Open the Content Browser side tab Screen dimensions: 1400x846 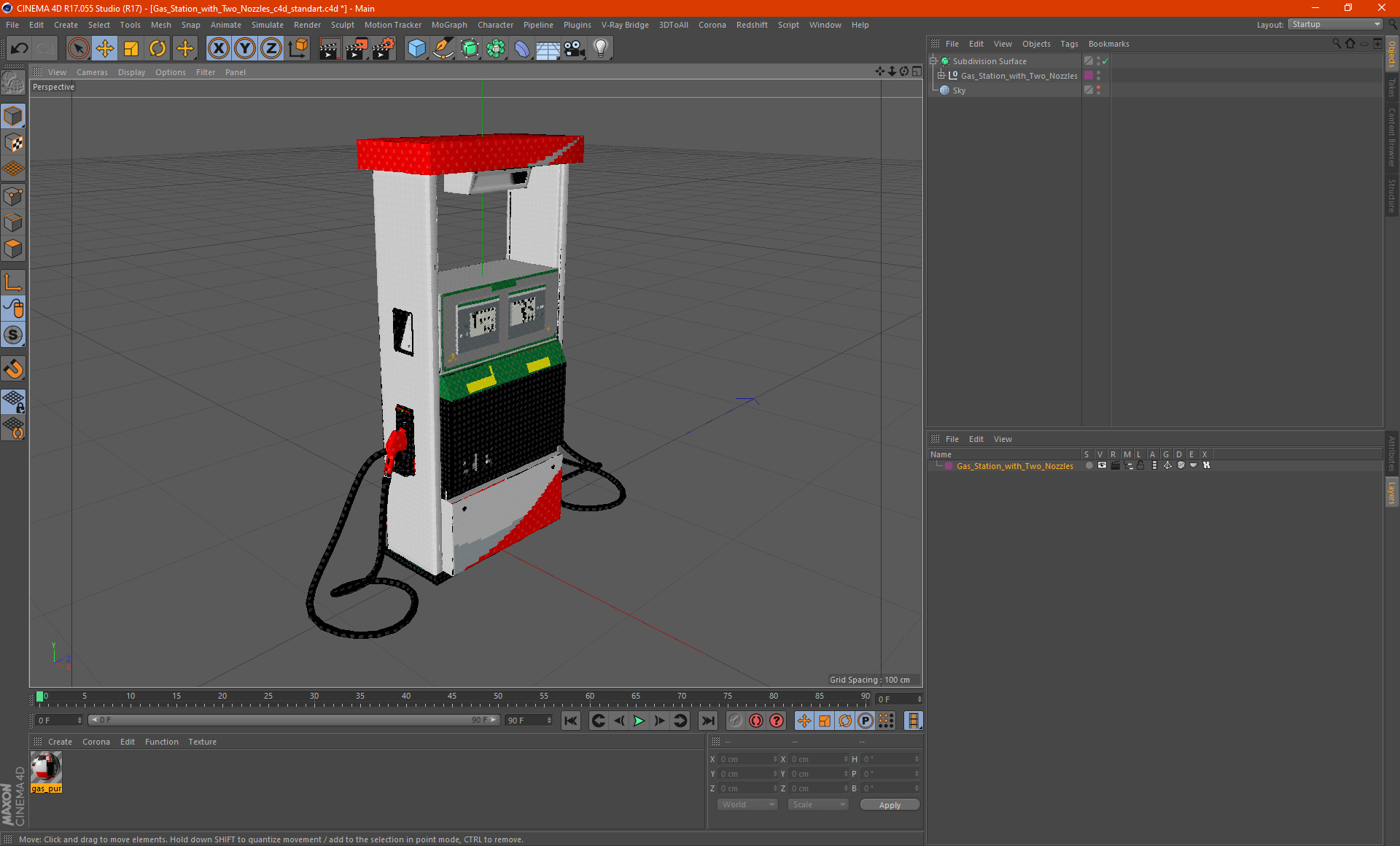pyautogui.click(x=1391, y=137)
